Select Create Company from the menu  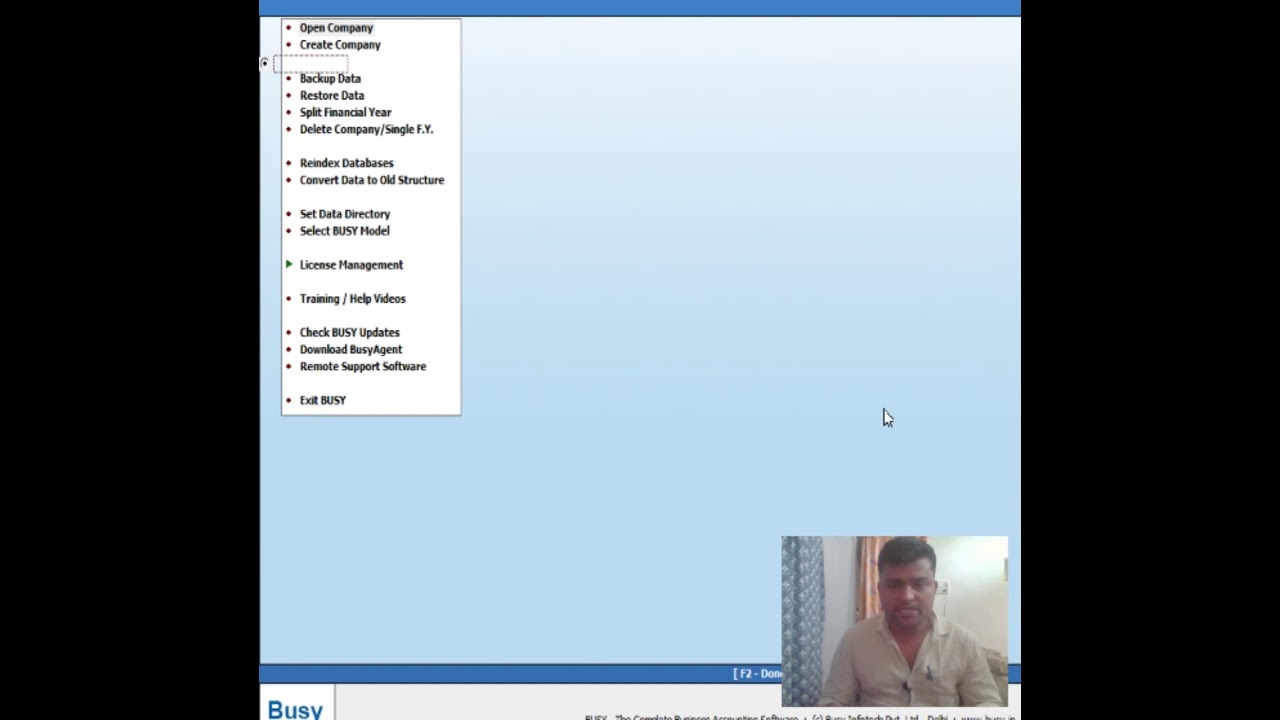click(x=340, y=45)
